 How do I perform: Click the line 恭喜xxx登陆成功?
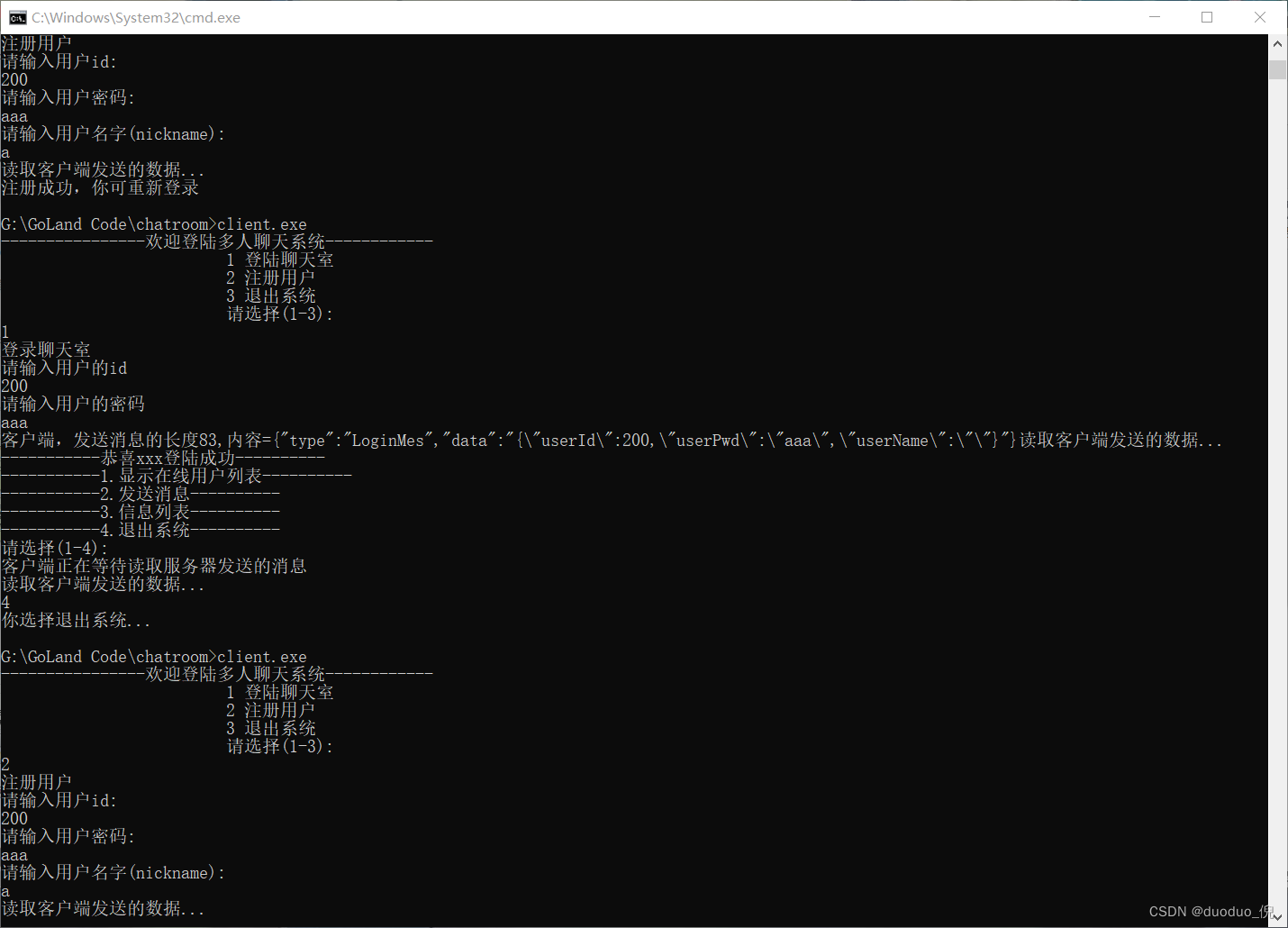pyautogui.click(x=163, y=458)
